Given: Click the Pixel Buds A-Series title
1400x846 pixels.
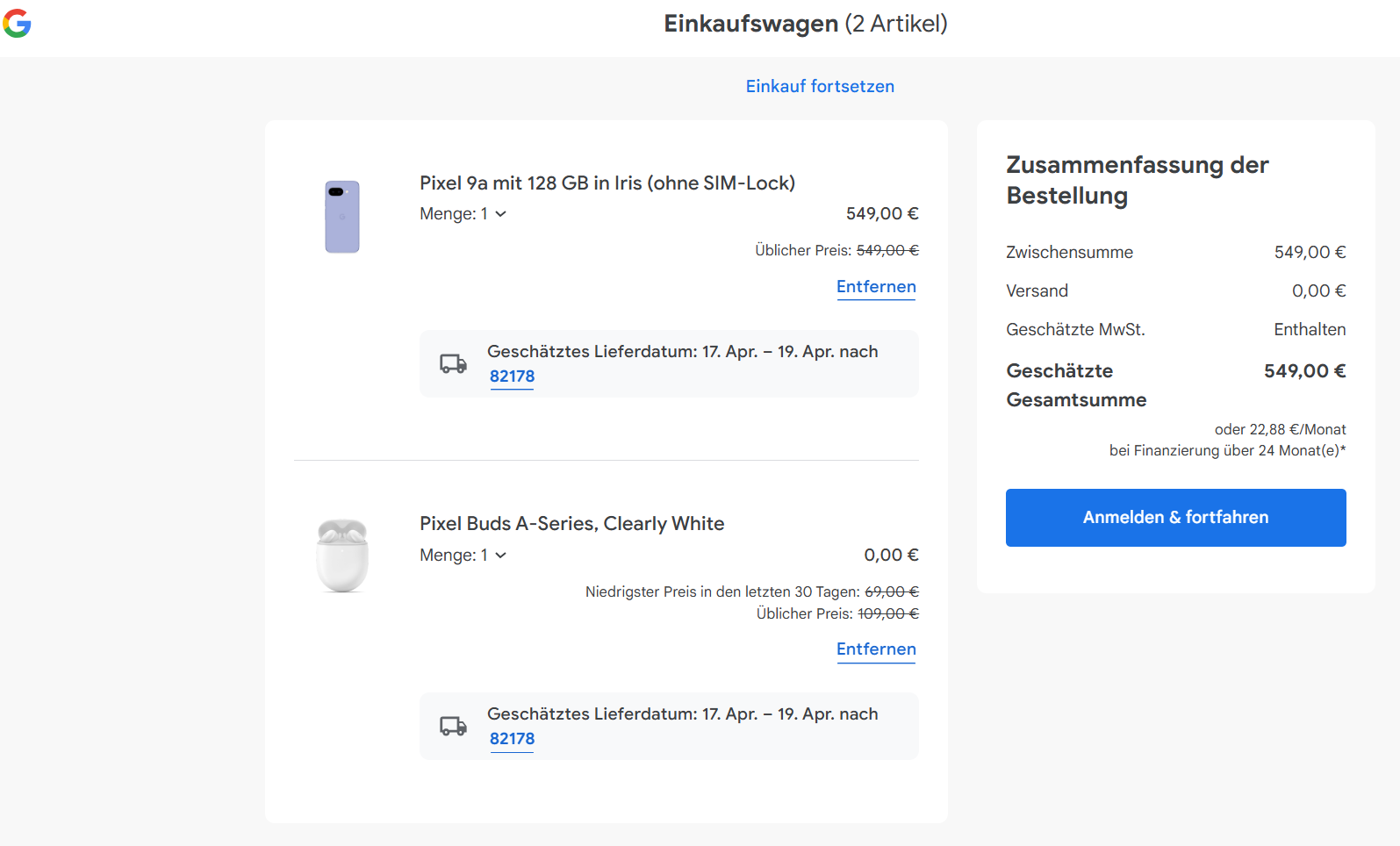Looking at the screenshot, I should [572, 524].
